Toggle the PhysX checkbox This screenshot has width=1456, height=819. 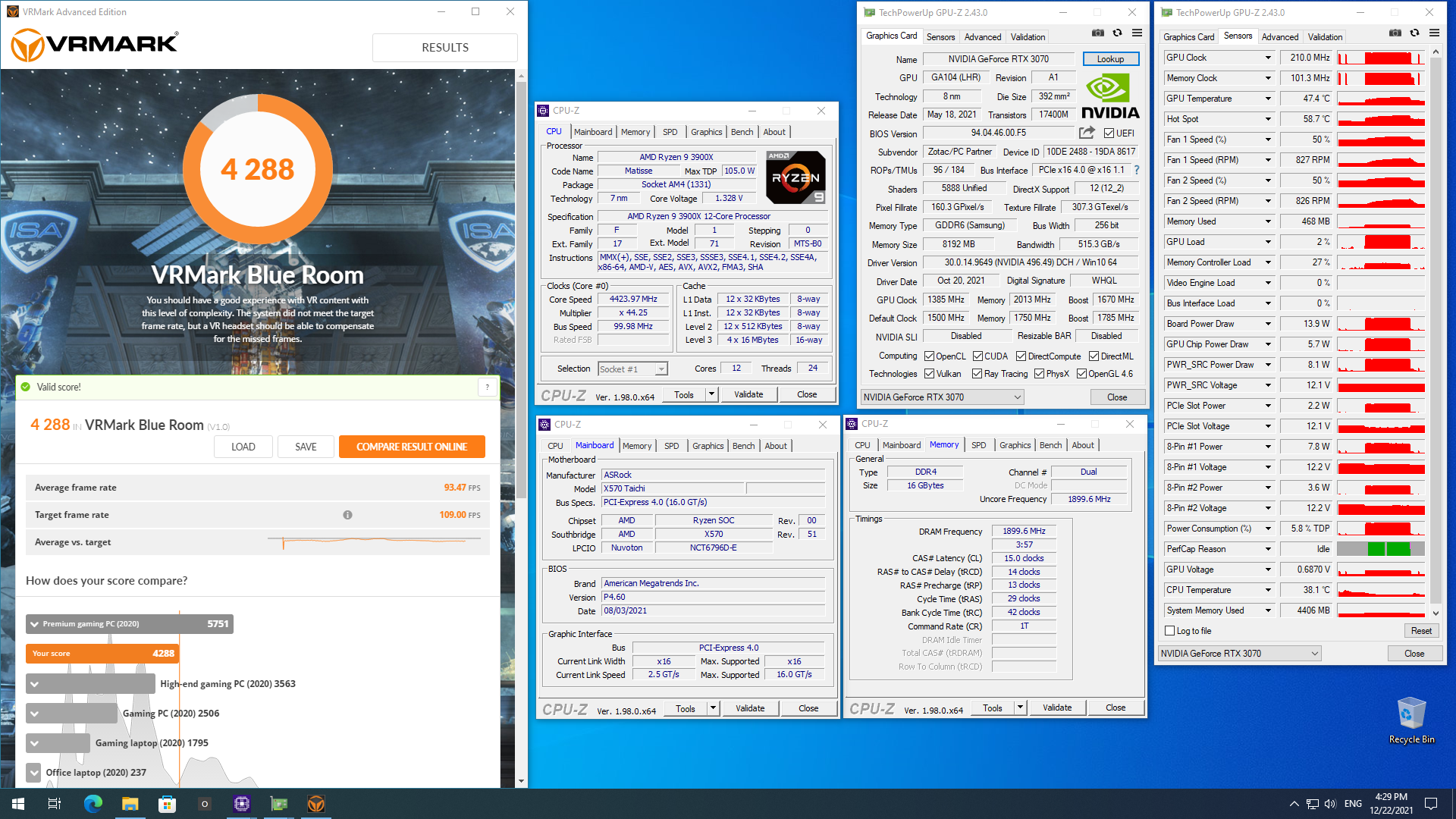[1039, 374]
